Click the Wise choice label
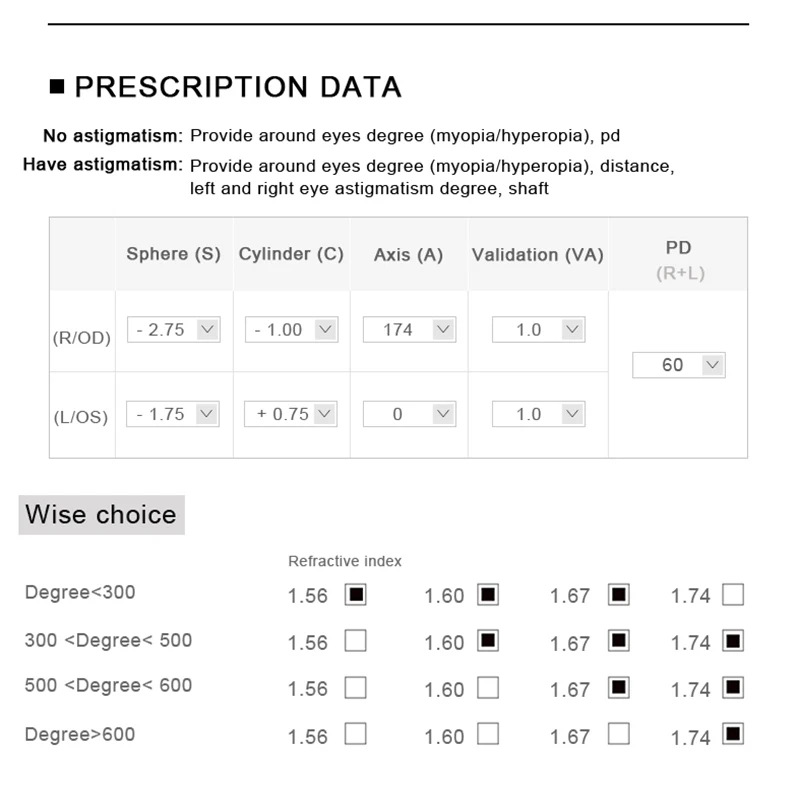The height and width of the screenshot is (800, 800). coord(101,515)
